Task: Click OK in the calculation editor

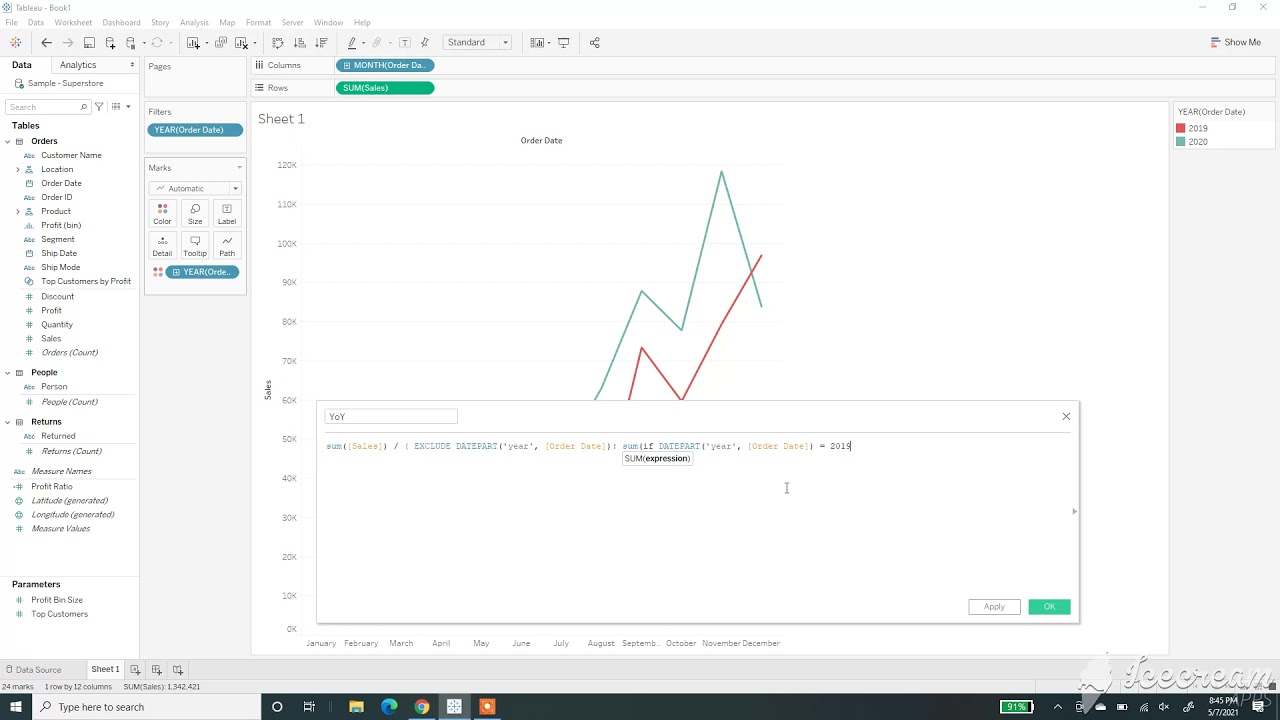Action: click(1049, 607)
